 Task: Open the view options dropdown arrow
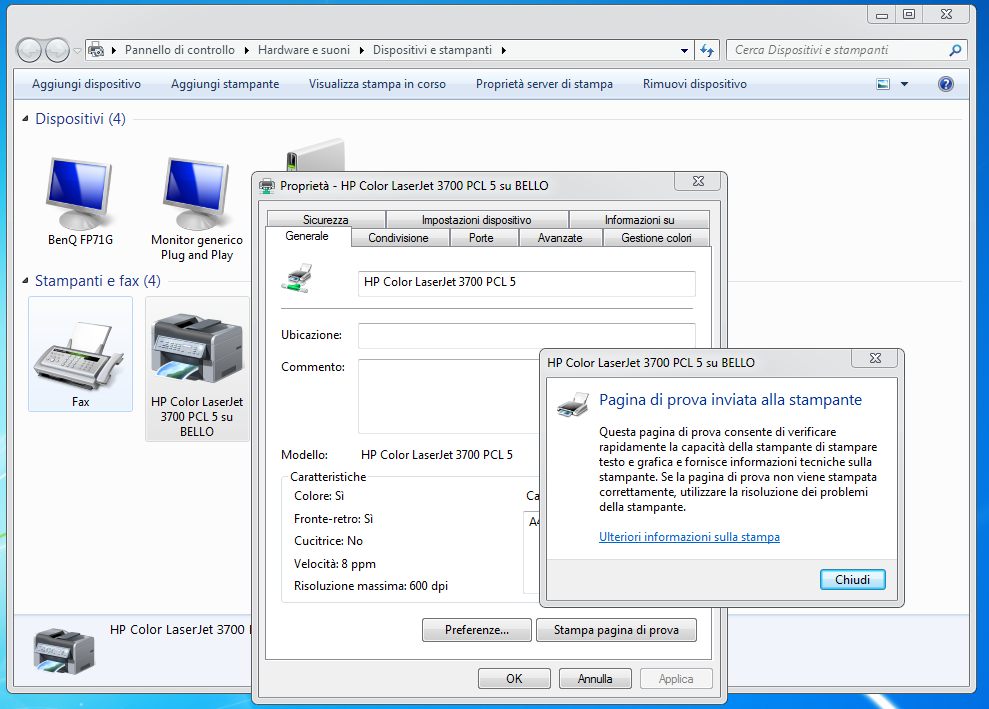point(904,84)
